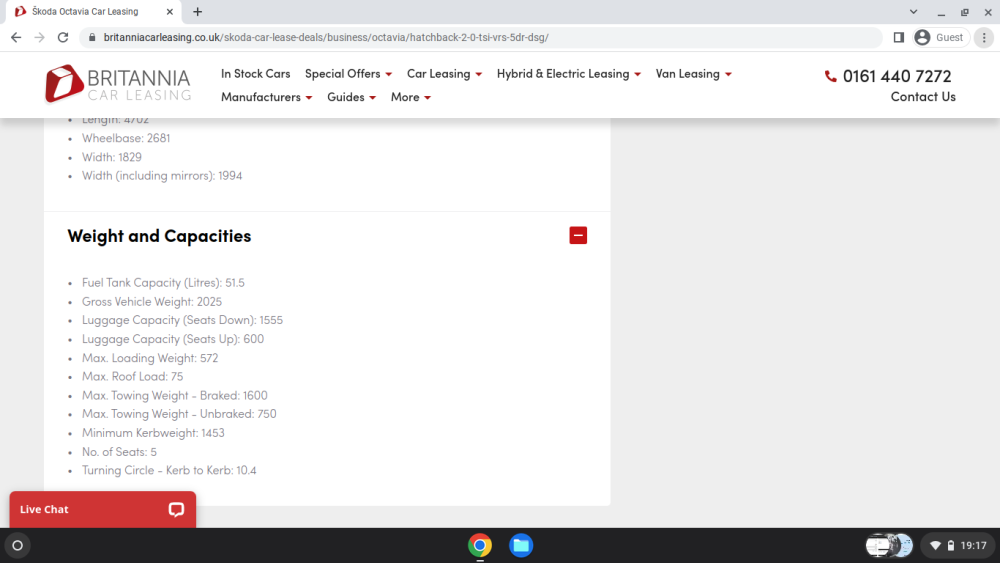This screenshot has height=563, width=1000.
Task: Open the More dropdown menu
Action: click(x=411, y=97)
